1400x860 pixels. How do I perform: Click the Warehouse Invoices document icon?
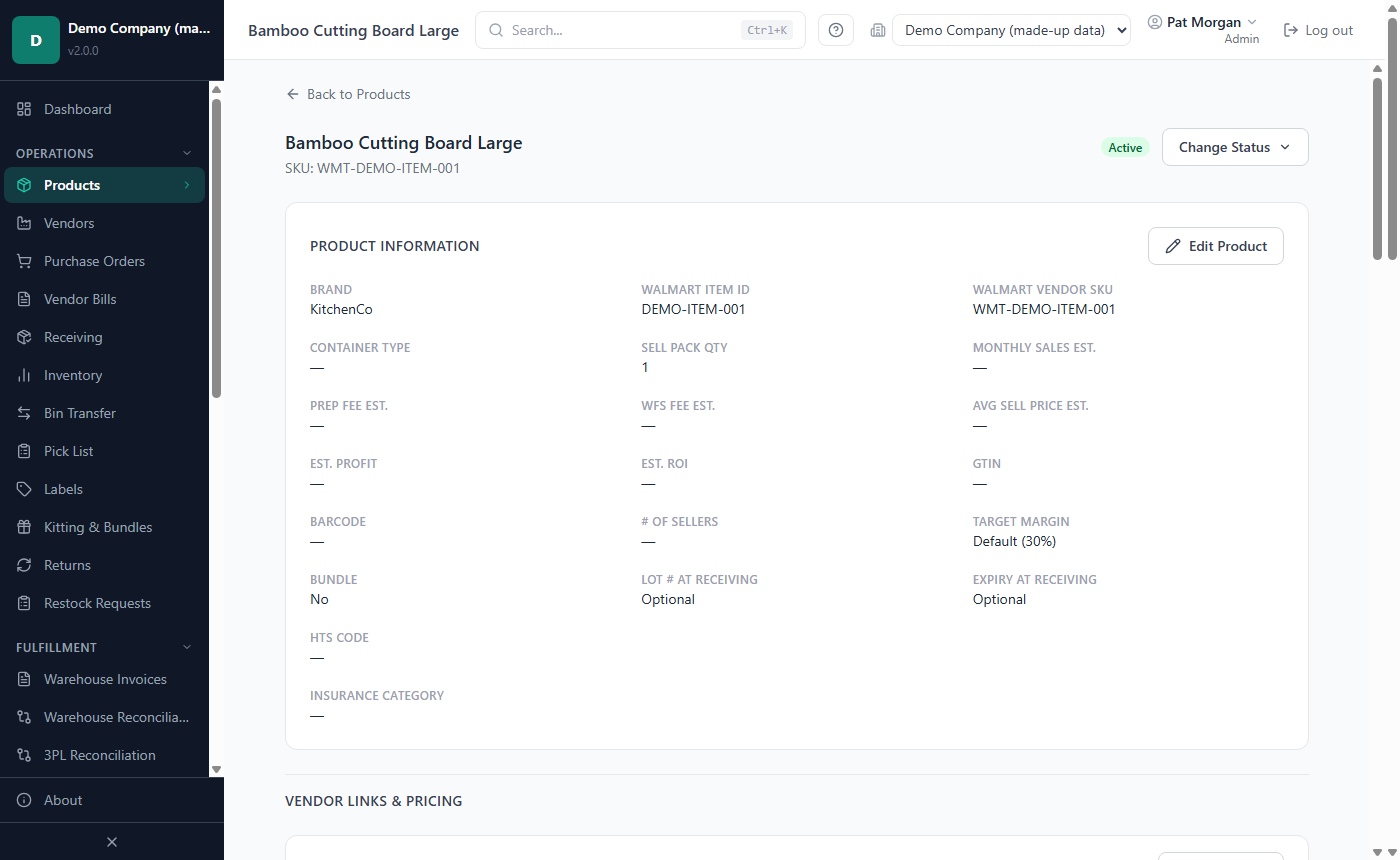click(x=24, y=679)
